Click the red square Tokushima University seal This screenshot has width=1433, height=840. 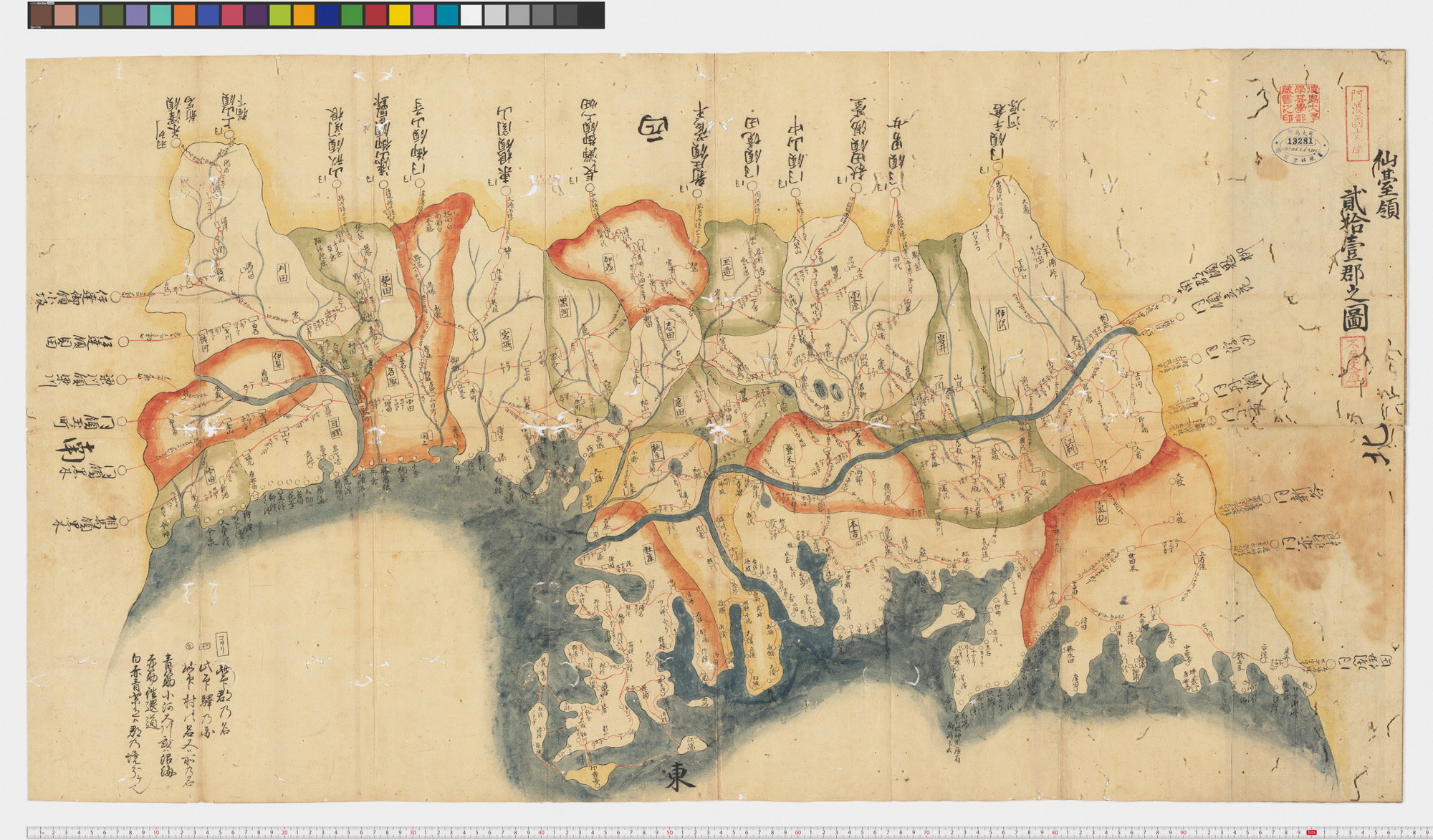pyautogui.click(x=1300, y=102)
